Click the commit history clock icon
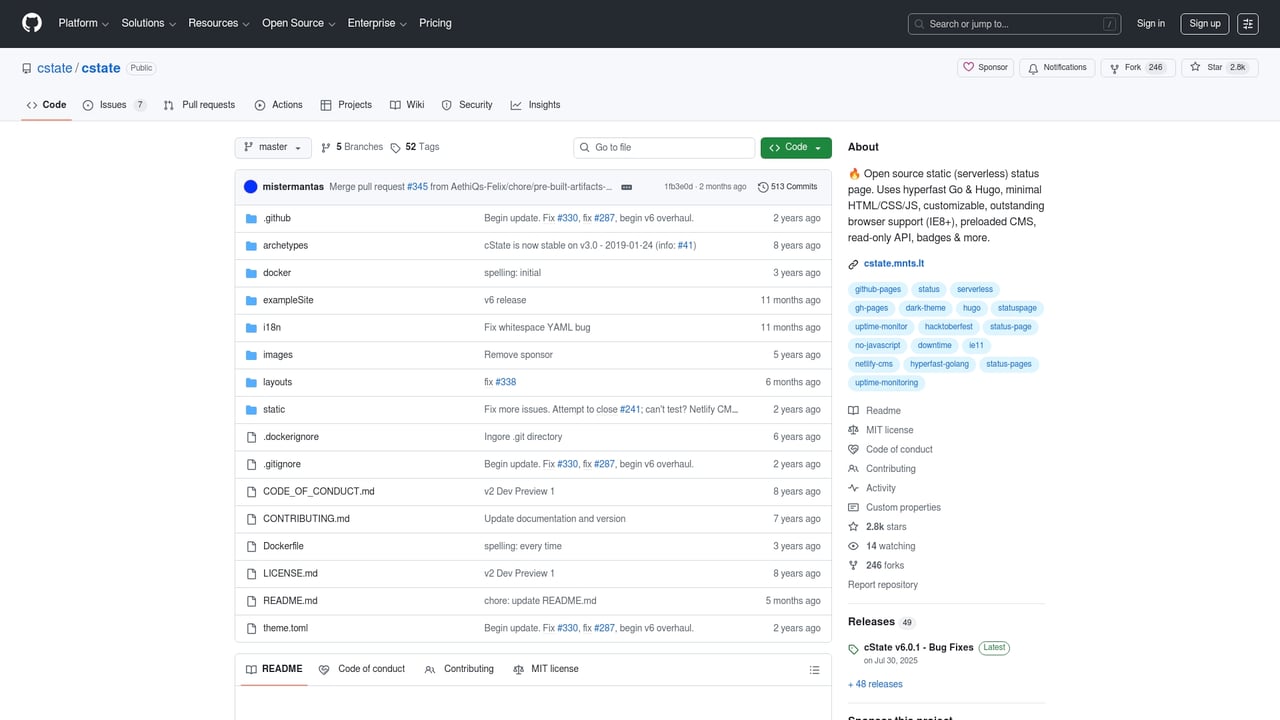This screenshot has height=720, width=1280. tap(763, 187)
